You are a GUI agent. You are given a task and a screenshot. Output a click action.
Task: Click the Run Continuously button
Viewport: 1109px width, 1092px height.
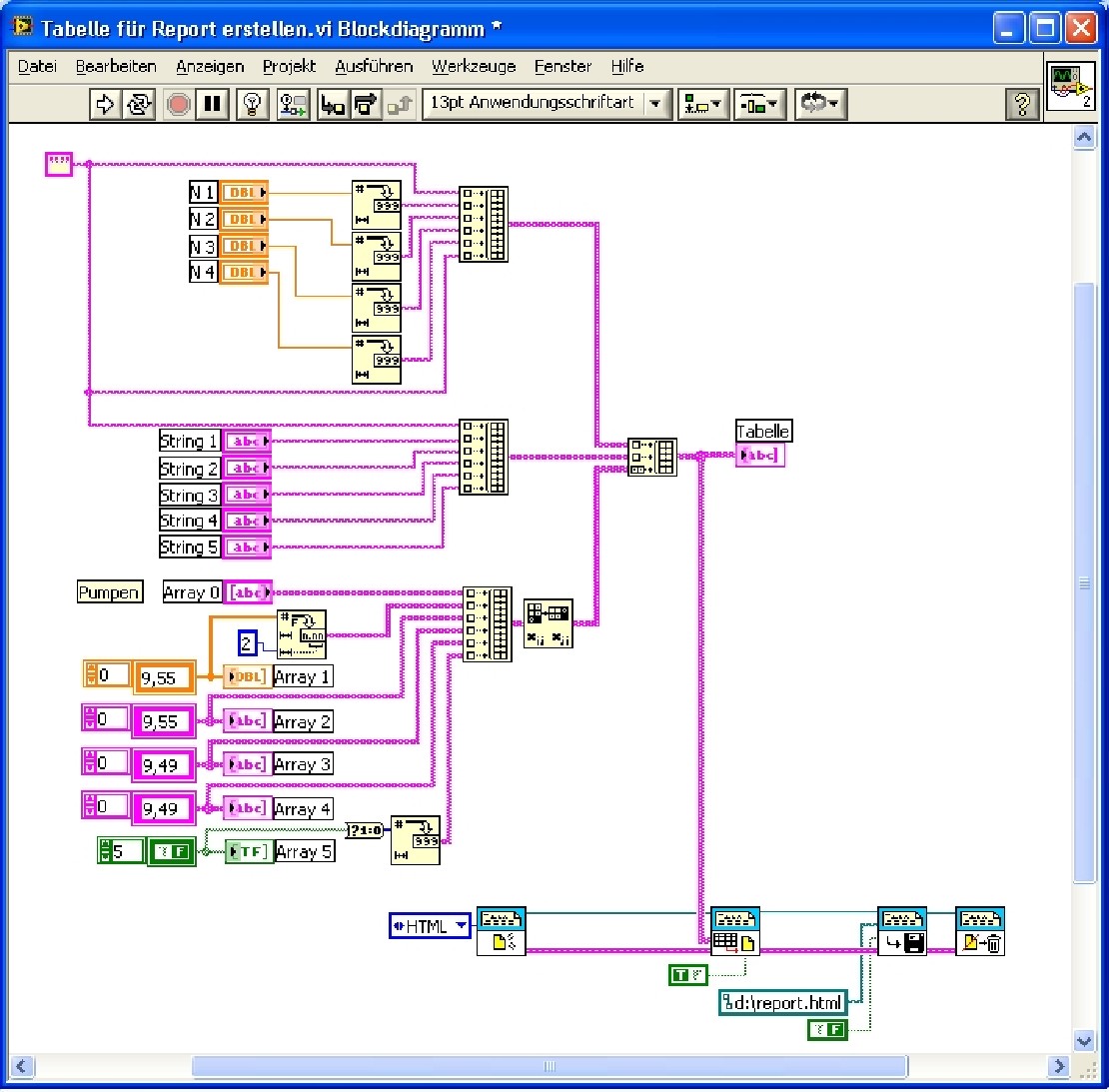point(138,104)
